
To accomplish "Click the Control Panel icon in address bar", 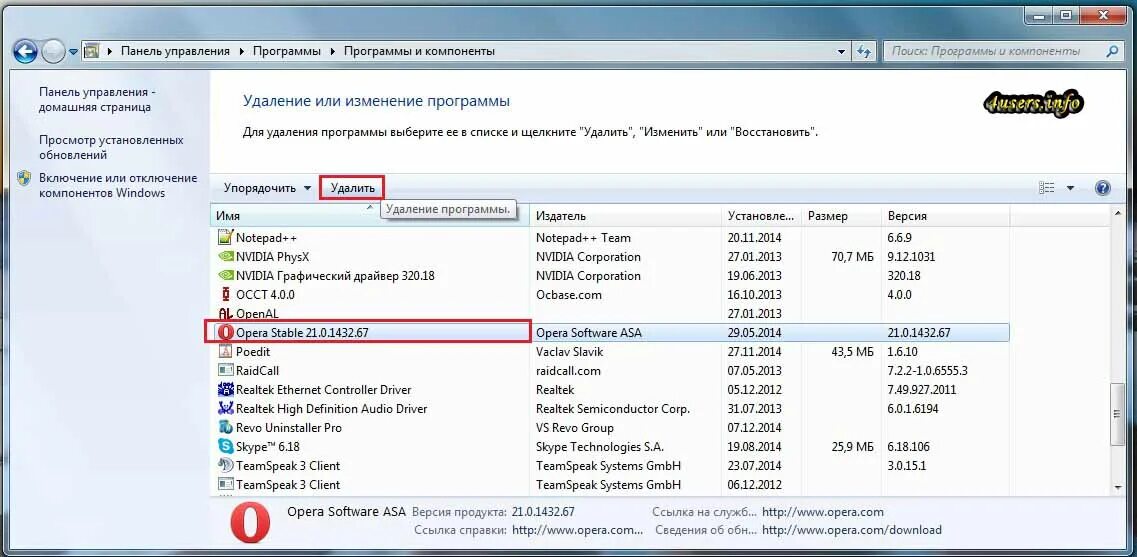I will click(91, 51).
